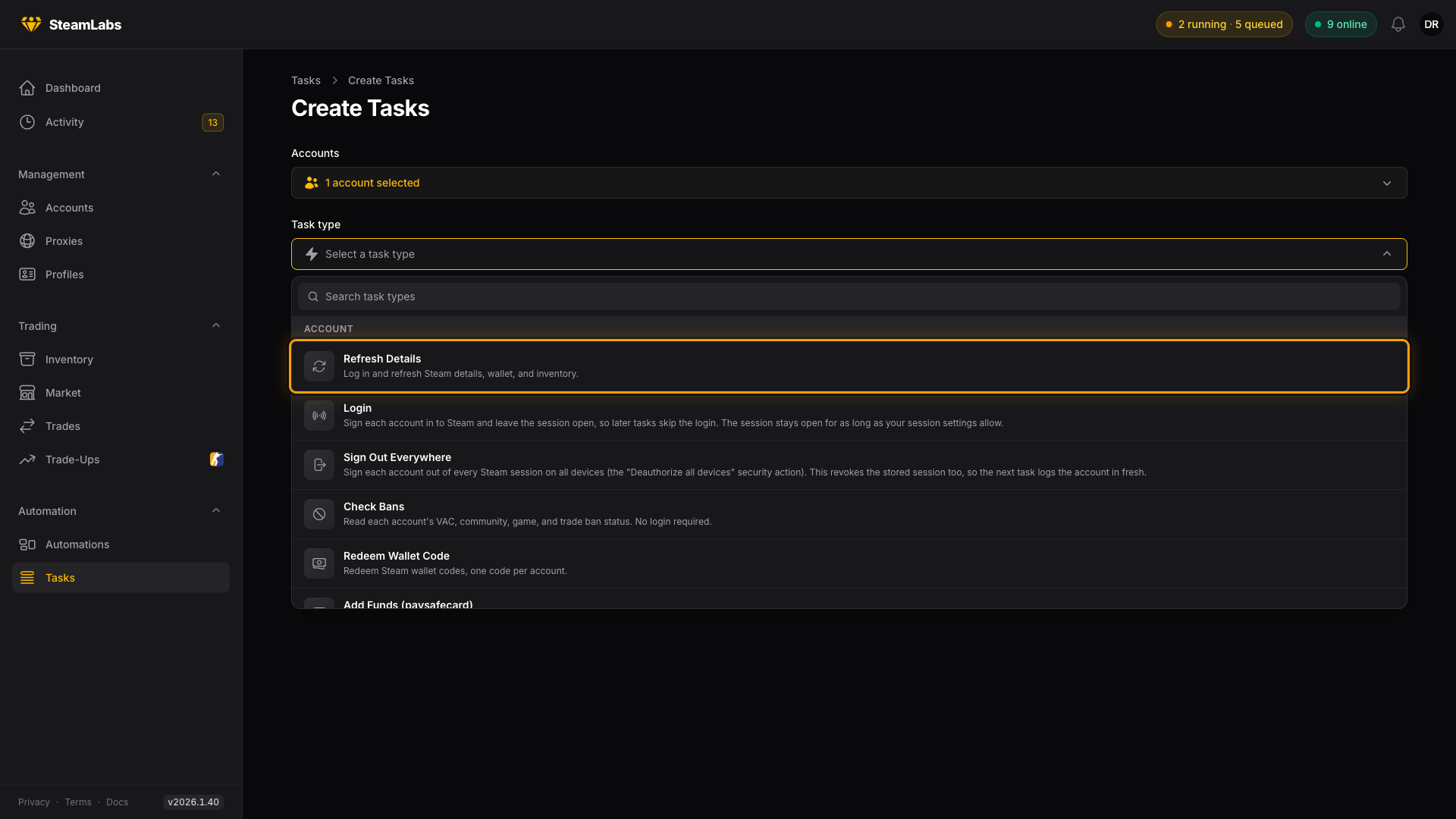Open the Activity page
1456x819 pixels.
(x=121, y=122)
